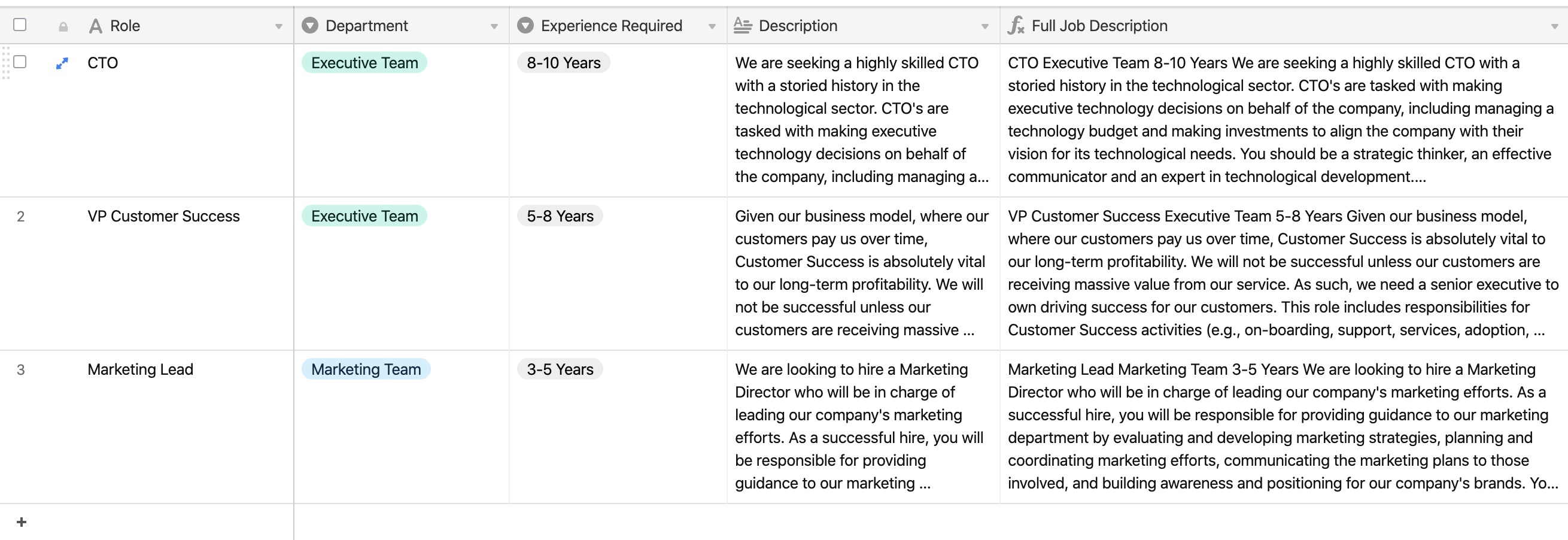Select the 8-10 Years experience tag
The height and width of the screenshot is (540, 1568).
coord(564,63)
